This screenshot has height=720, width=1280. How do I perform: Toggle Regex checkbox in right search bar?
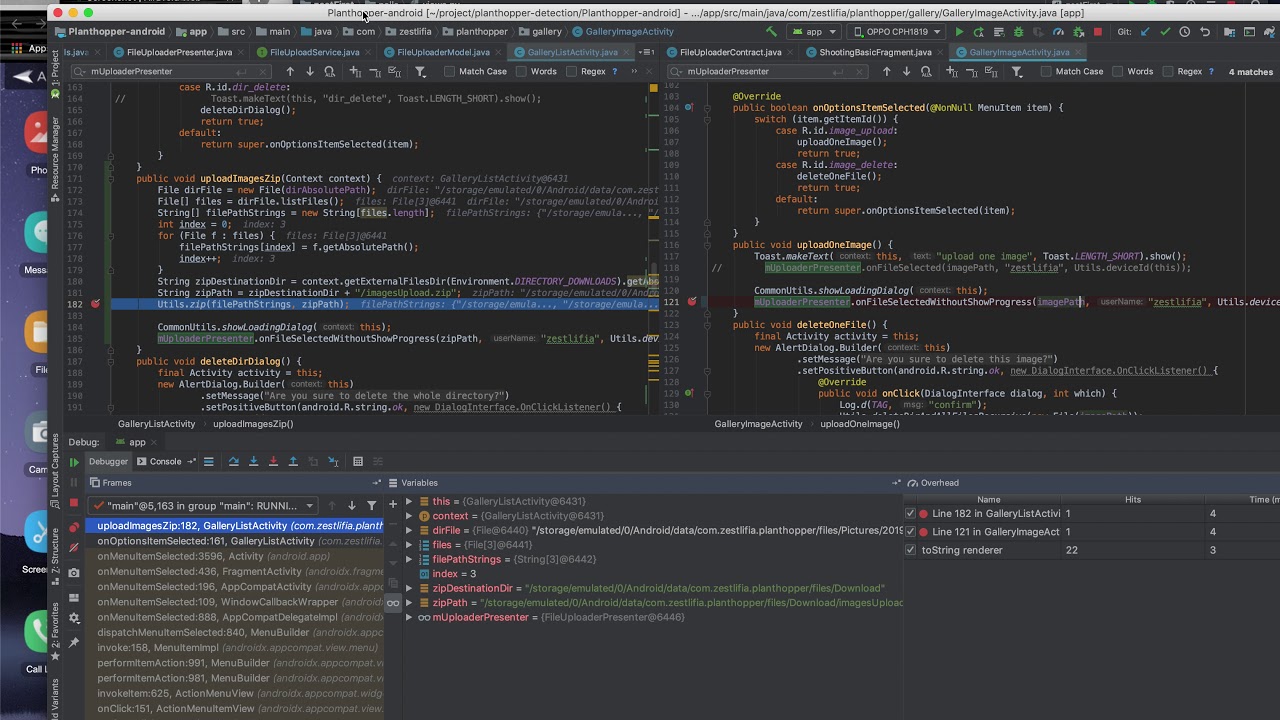click(x=1168, y=72)
